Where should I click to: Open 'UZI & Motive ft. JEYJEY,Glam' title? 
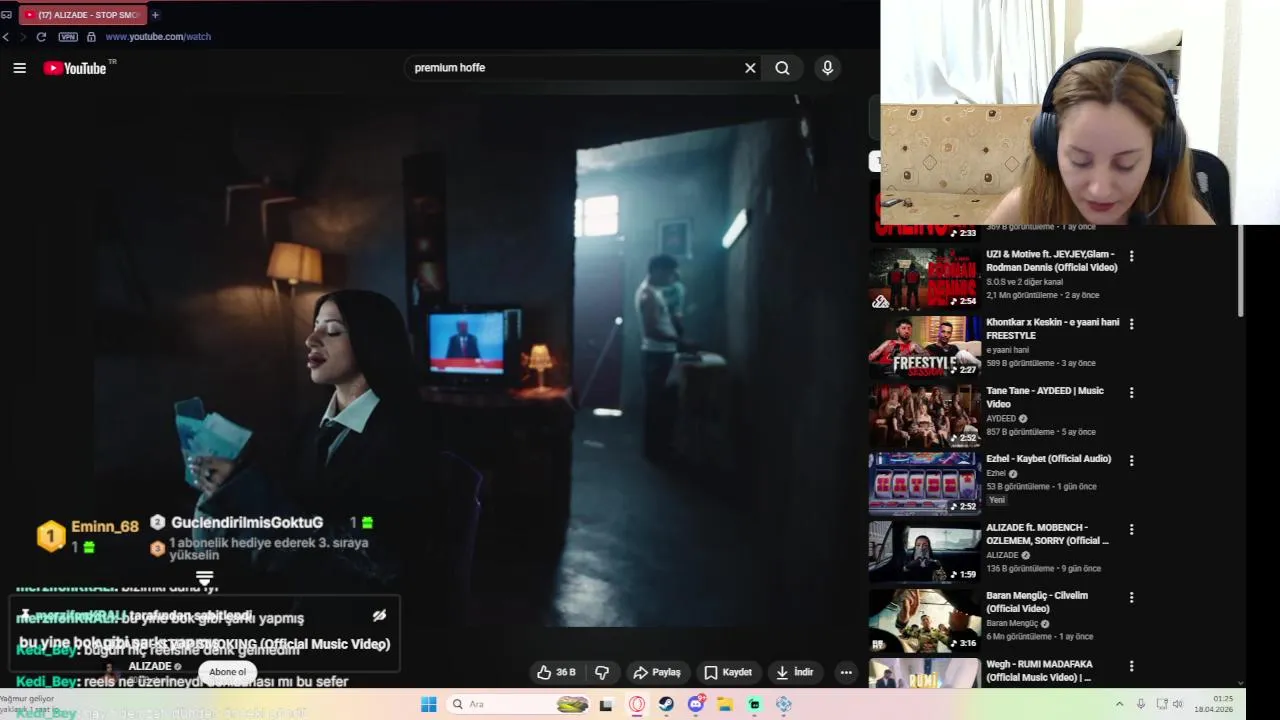(1051, 261)
